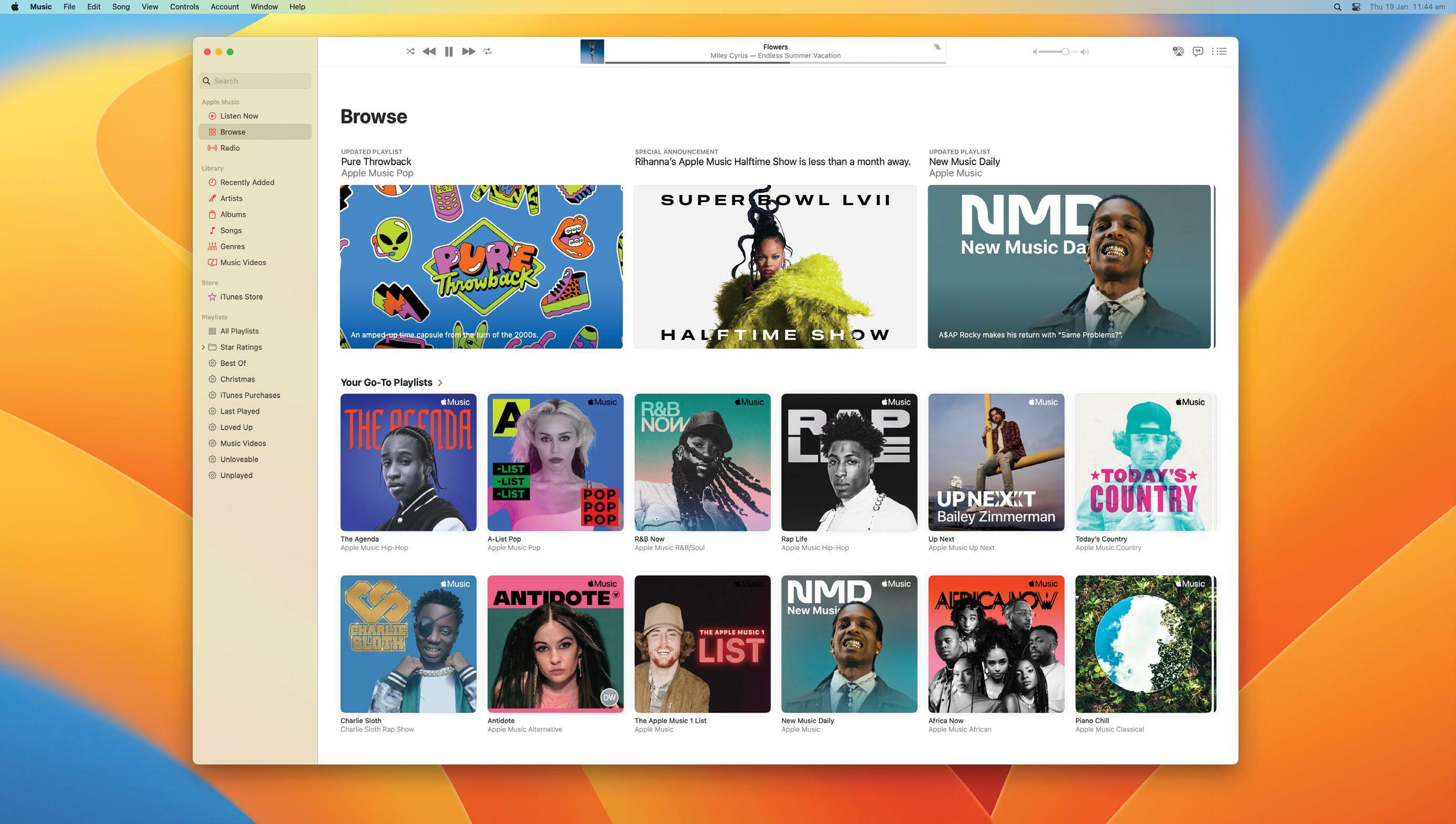Select the Best Of playlist
Image resolution: width=1456 pixels, height=824 pixels.
tap(255, 363)
